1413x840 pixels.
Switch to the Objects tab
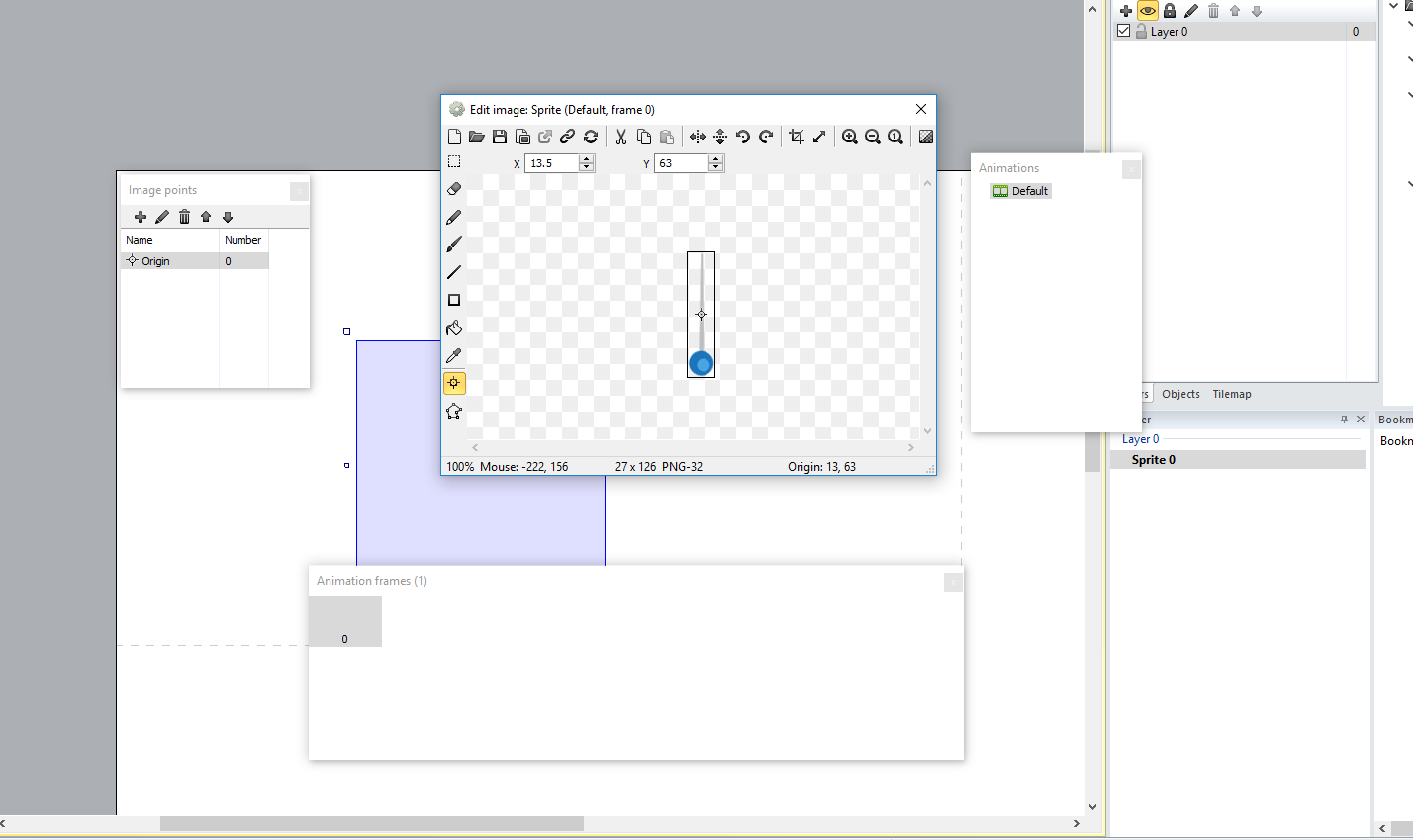pyautogui.click(x=1180, y=394)
